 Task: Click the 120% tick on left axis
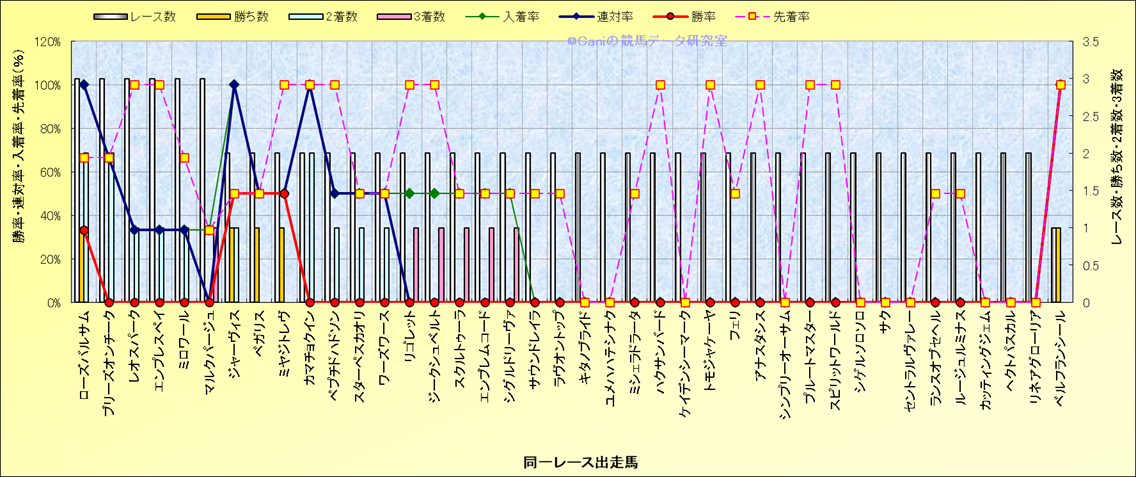[x=46, y=42]
